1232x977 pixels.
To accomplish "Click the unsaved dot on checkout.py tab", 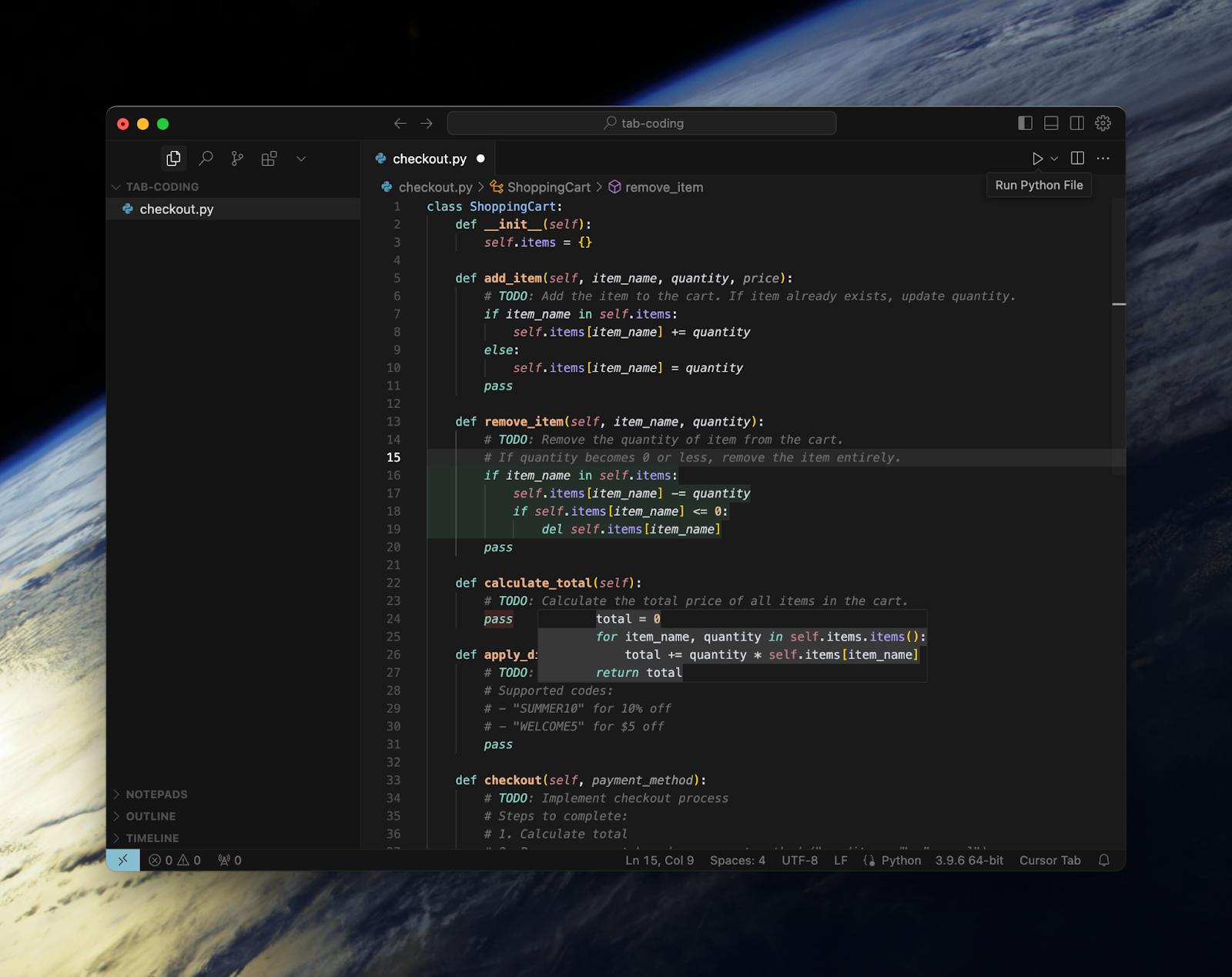I will (x=480, y=159).
